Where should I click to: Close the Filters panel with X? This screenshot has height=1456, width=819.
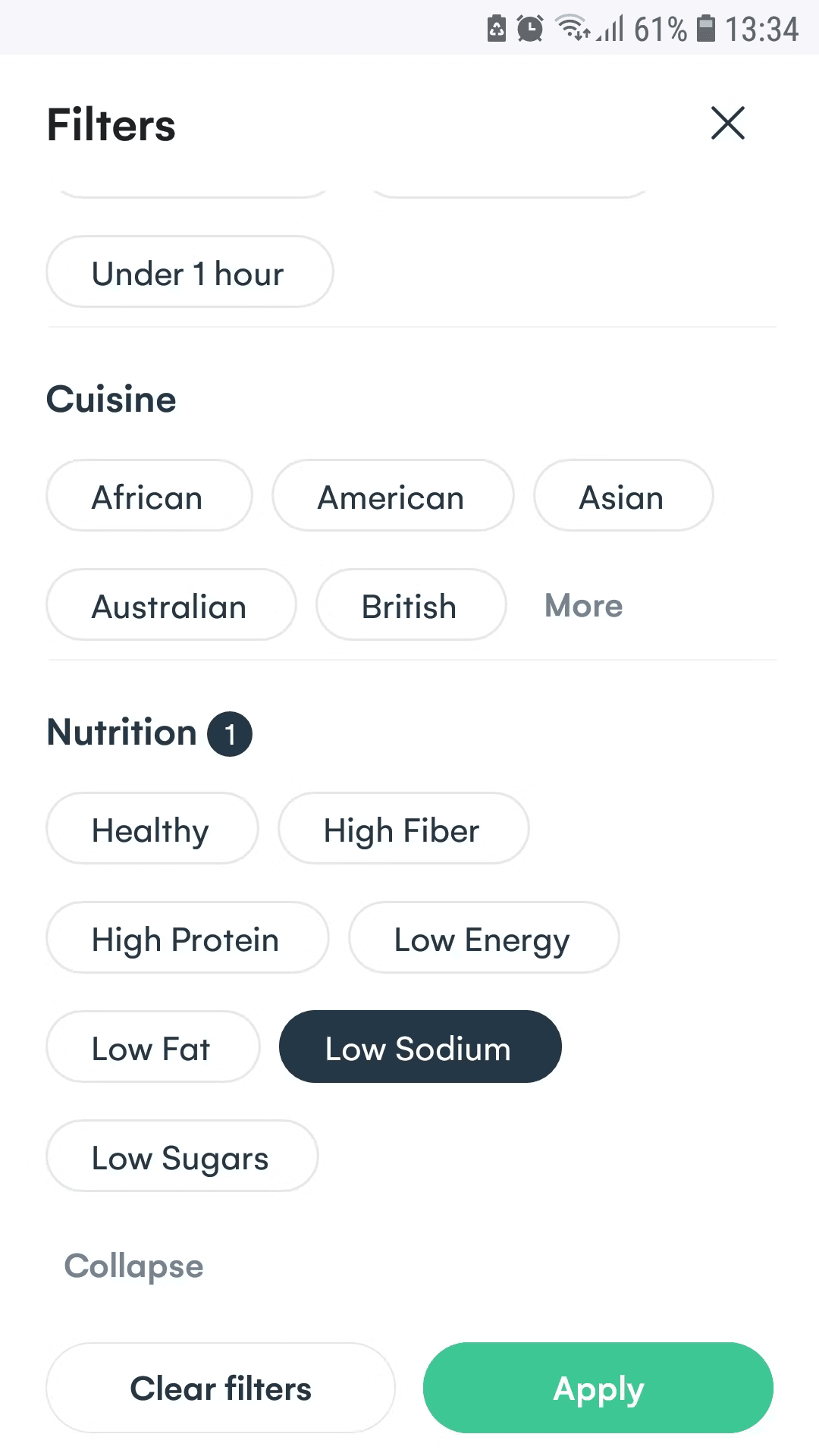pos(727,124)
